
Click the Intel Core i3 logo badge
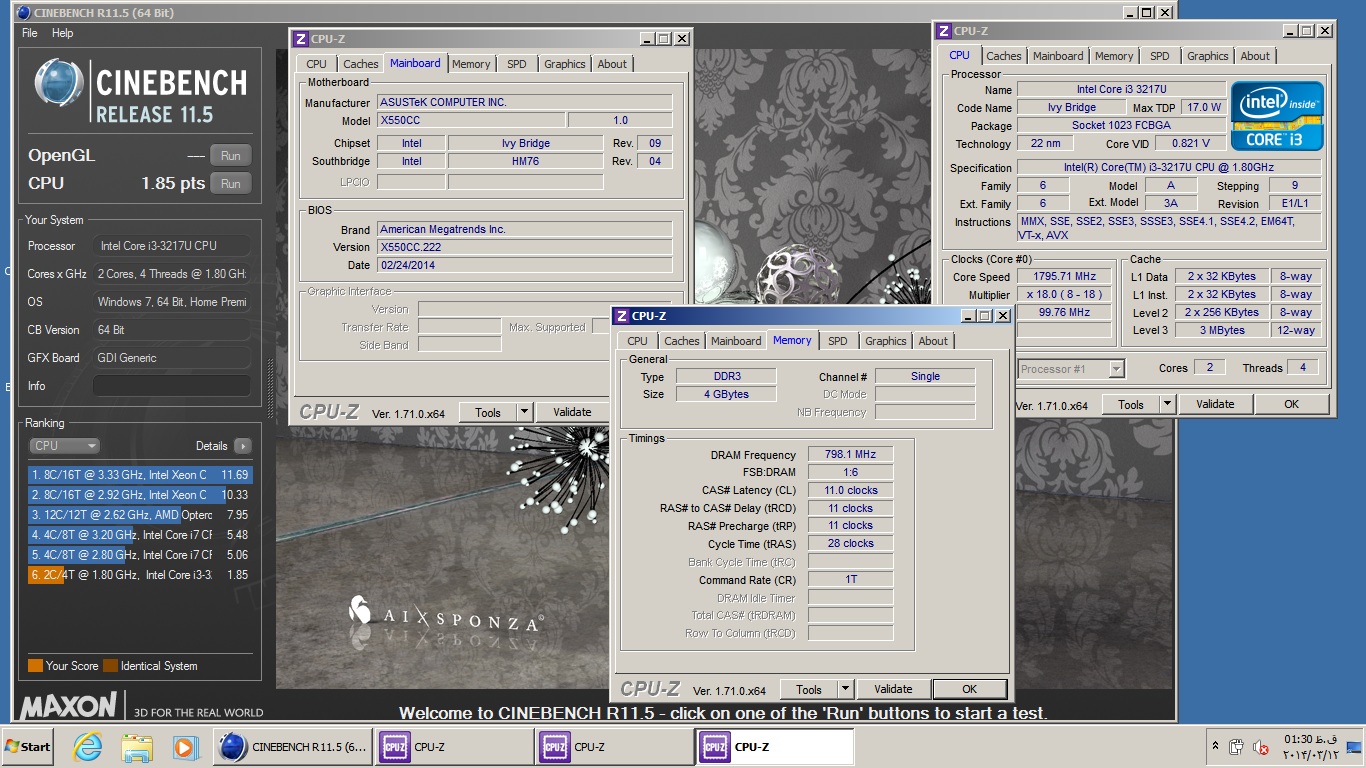[1277, 115]
